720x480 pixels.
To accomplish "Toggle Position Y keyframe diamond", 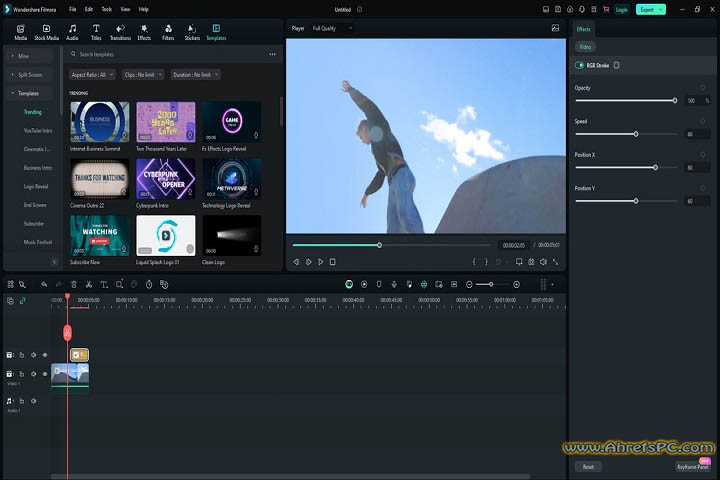I will click(x=703, y=188).
